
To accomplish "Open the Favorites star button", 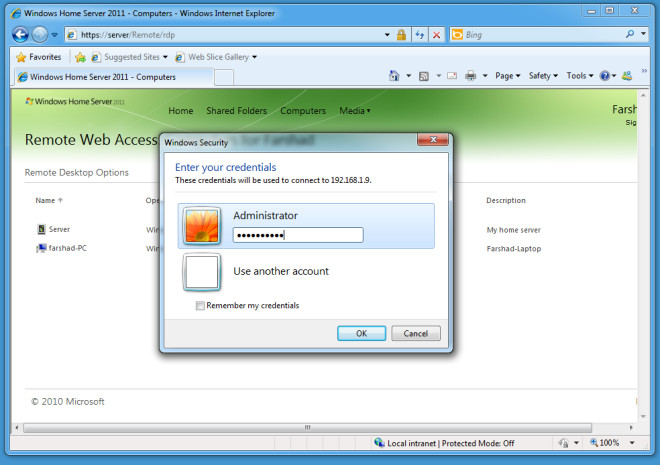I will pos(38,57).
